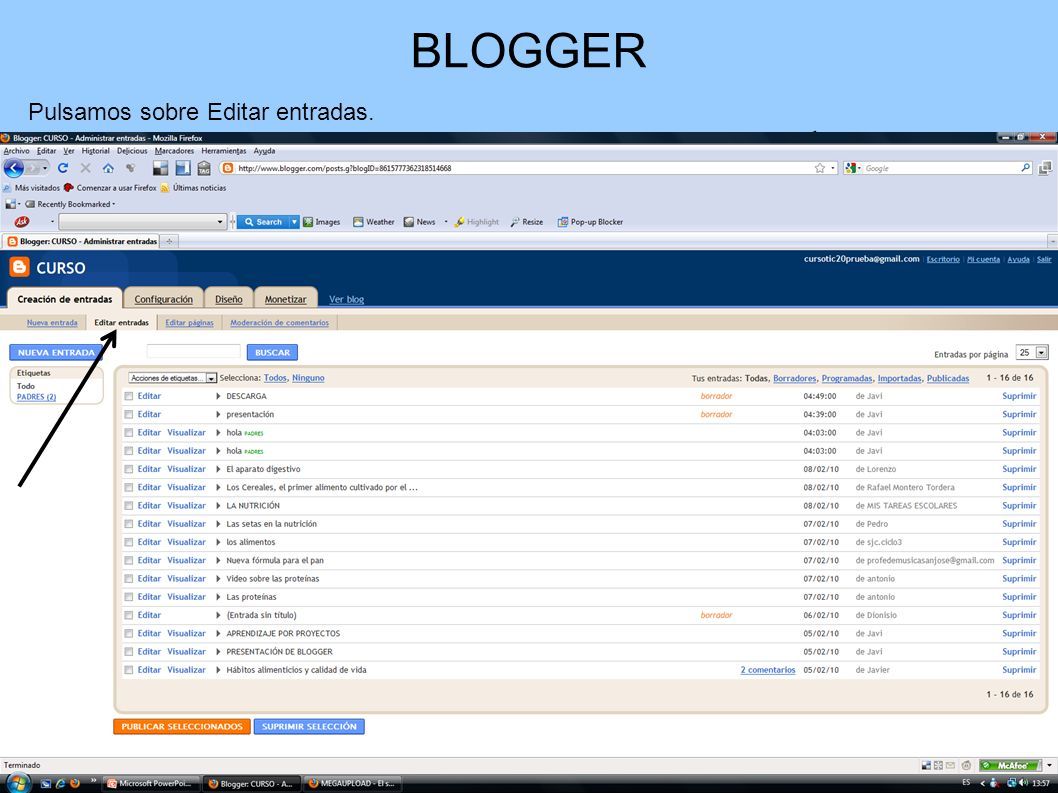
Task: Reload the page with the refresh icon
Action: coord(63,168)
